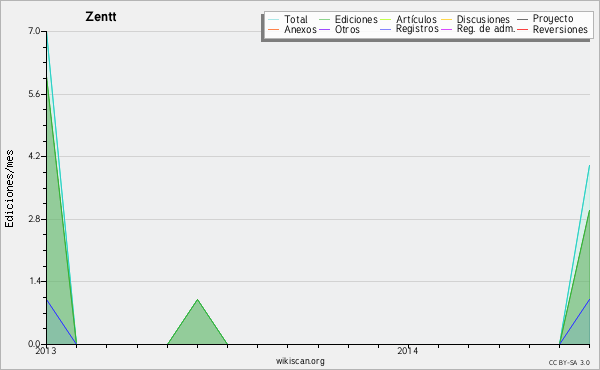Click the 4.2 y-axis value
The image size is (600, 370).
[34, 156]
